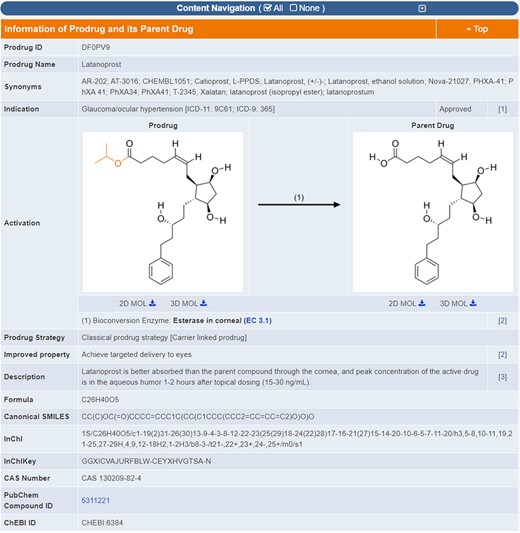Select the InChIKey GGXICVAJURFBLW-CEYXHVGTSA-N
The height and width of the screenshot is (533, 520).
[146, 461]
